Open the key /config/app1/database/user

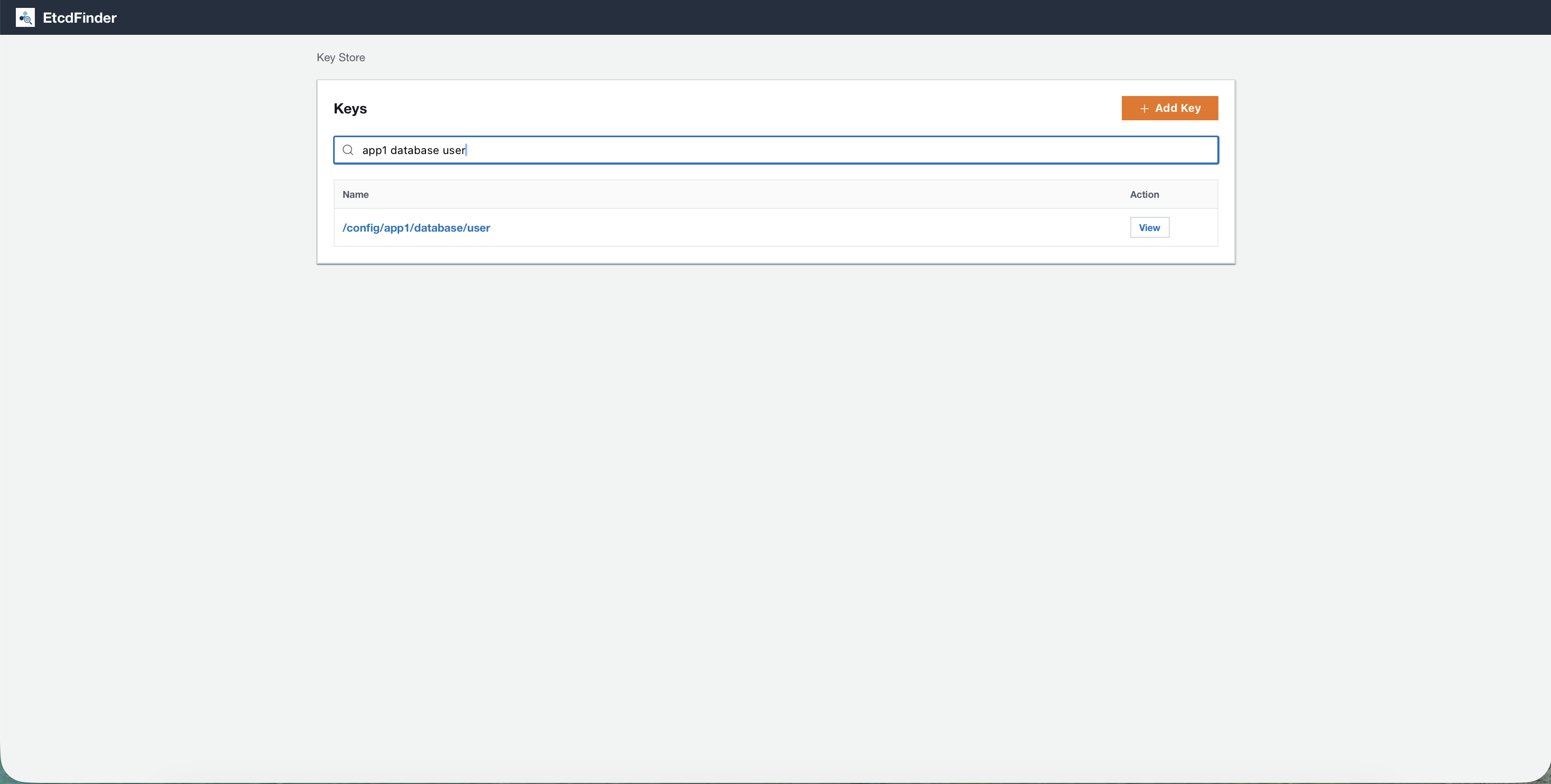[416, 228]
